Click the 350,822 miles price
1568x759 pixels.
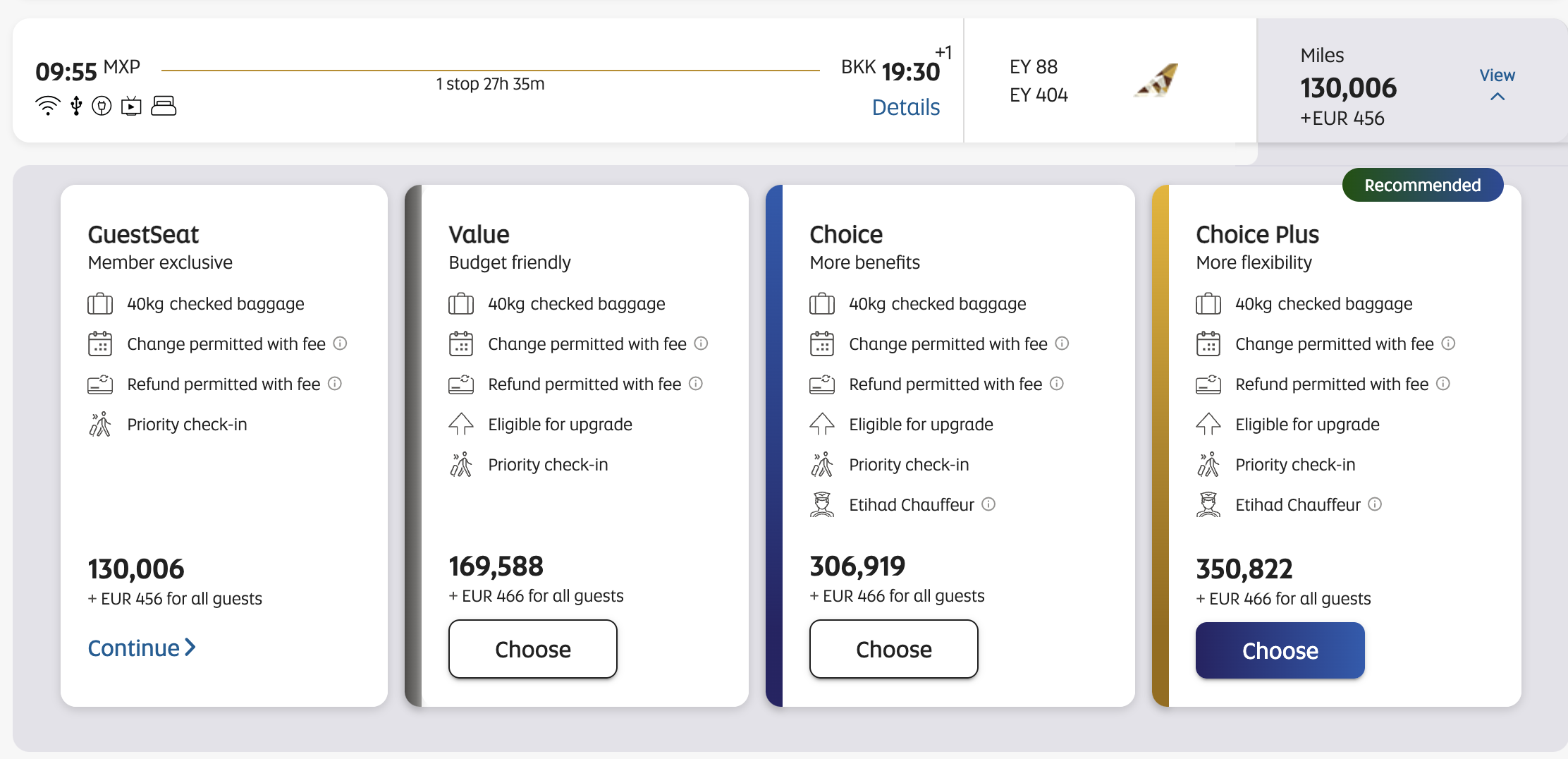click(x=1244, y=569)
